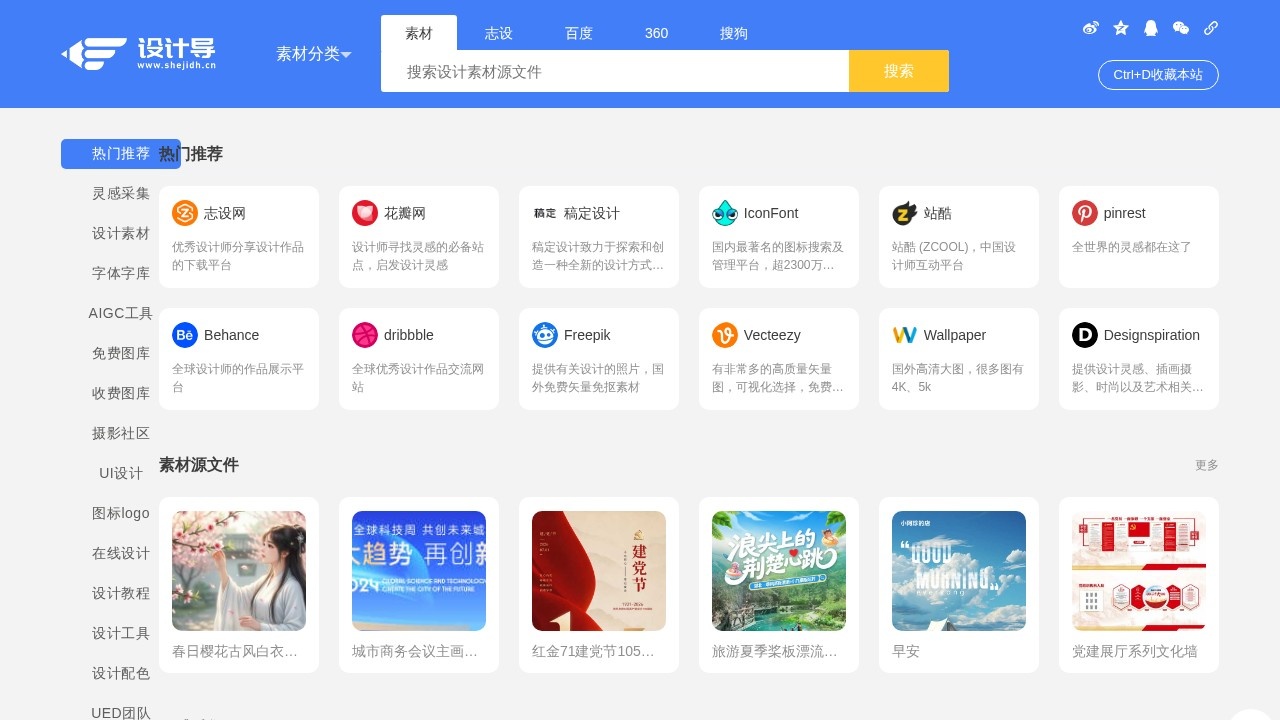Click the pinrest description 全世界的灵感都在这了
This screenshot has width=1280, height=720.
1132,247
